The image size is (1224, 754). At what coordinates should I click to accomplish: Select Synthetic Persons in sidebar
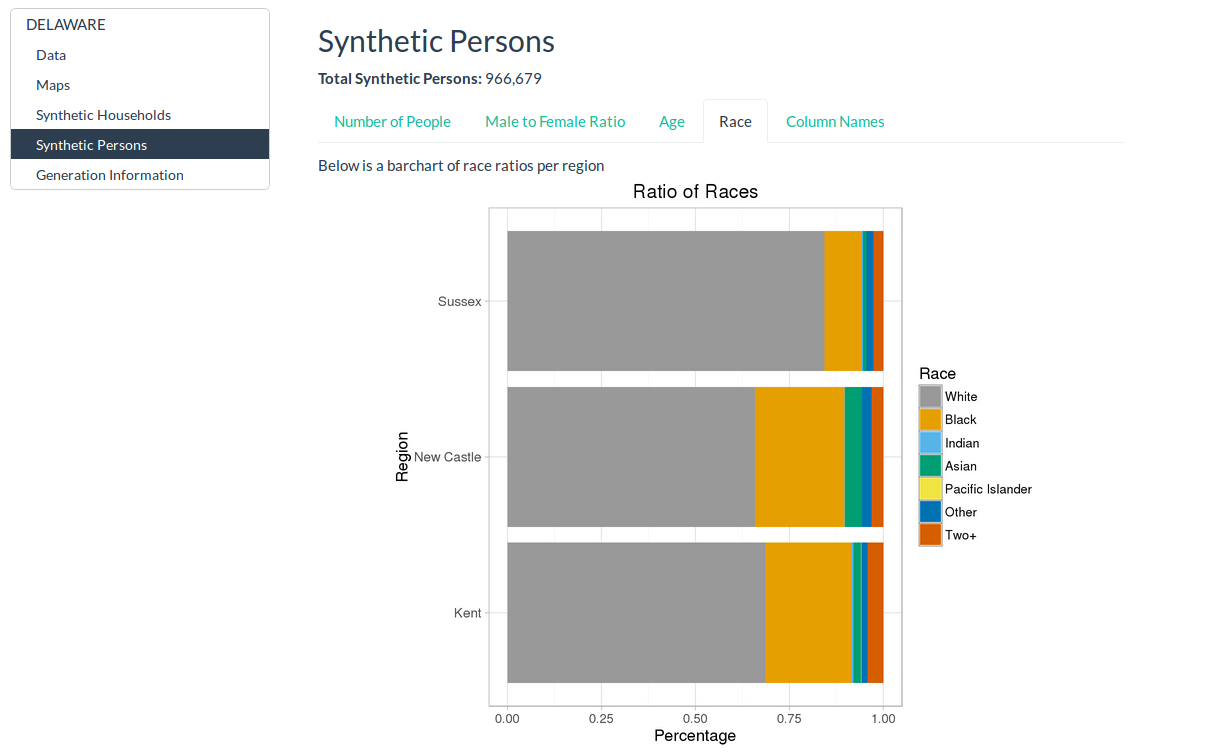(x=91, y=145)
